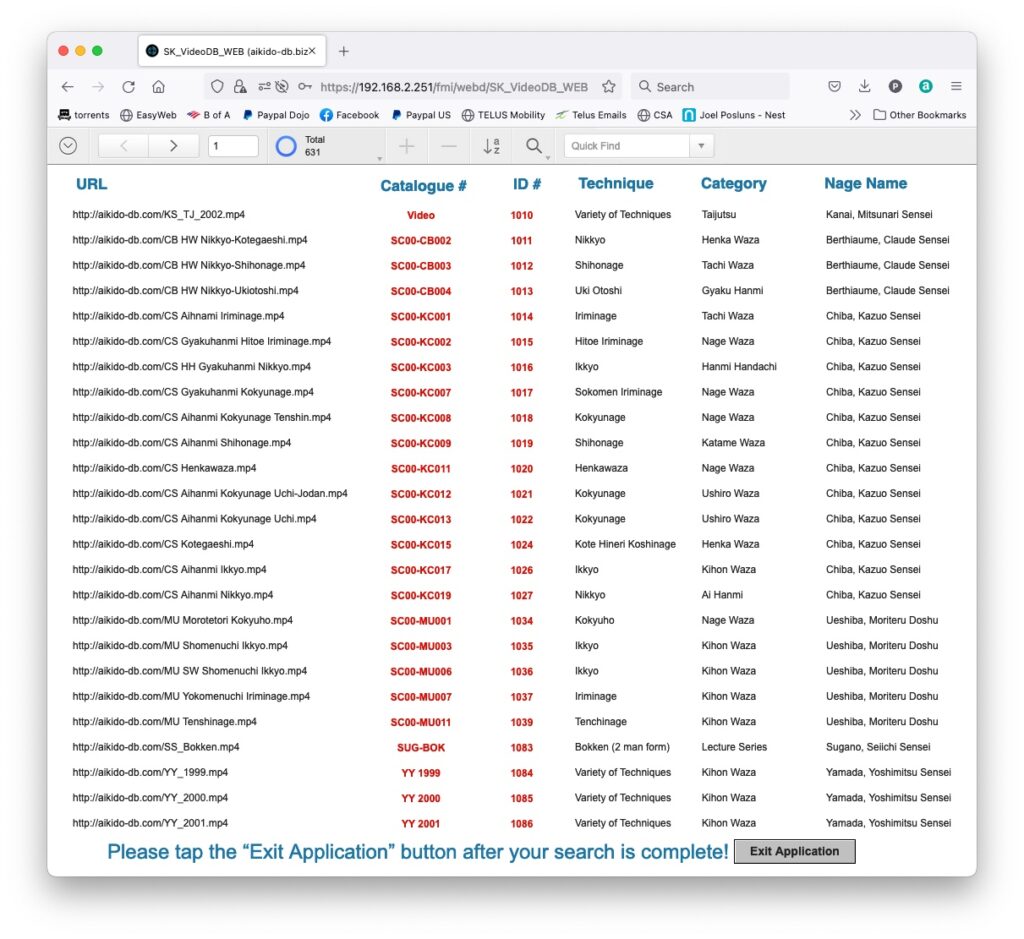Viewport: 1024px width, 939px height.
Task: Click the address bar URL
Action: point(454,87)
